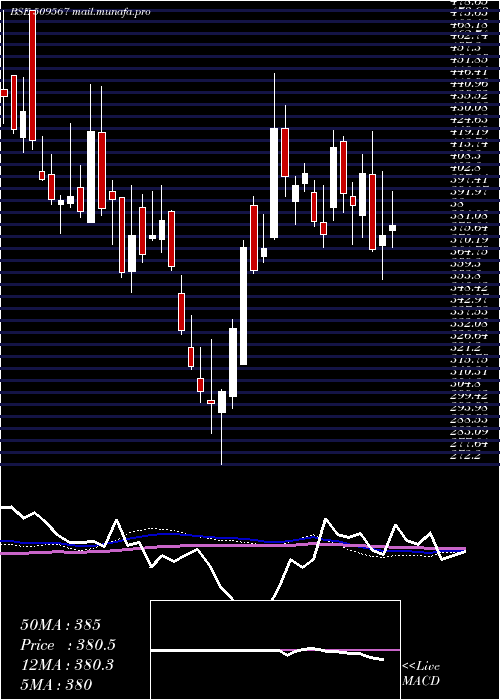Click the <<Live MACD label

coord(421,673)
